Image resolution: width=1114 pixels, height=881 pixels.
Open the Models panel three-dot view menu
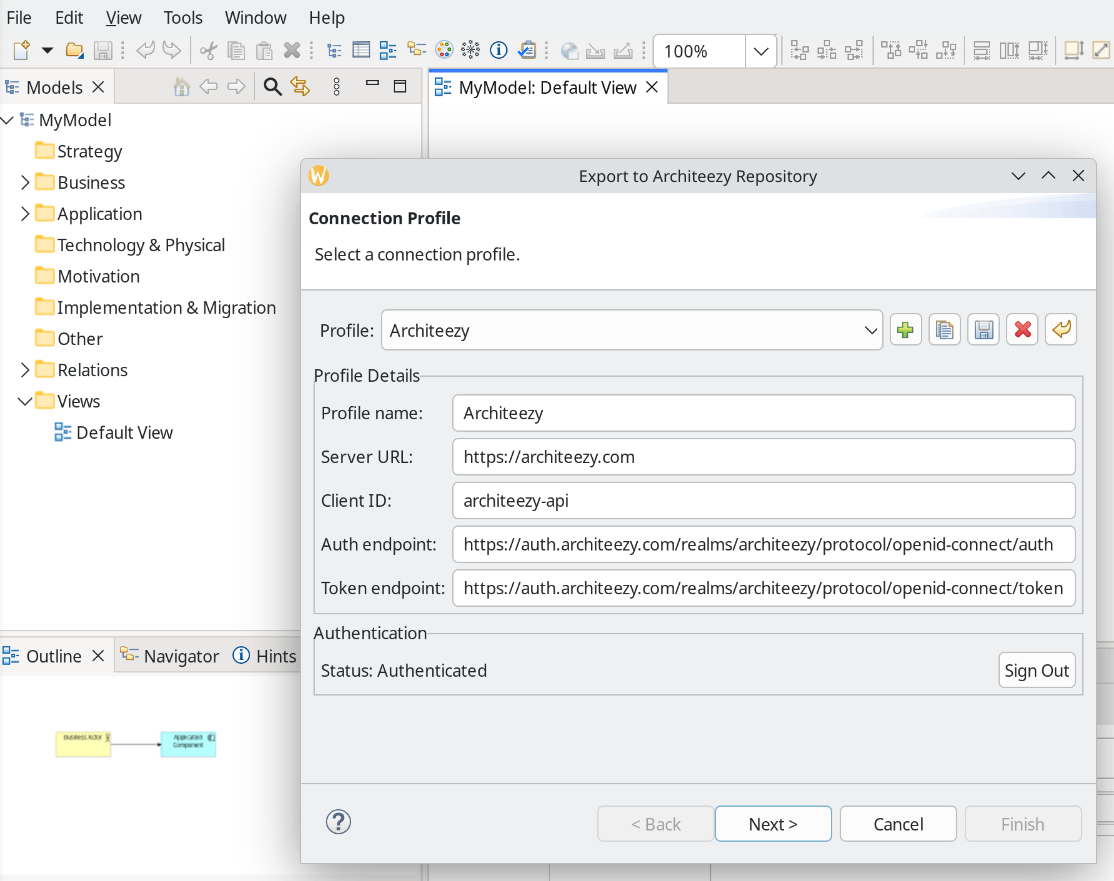click(x=337, y=87)
